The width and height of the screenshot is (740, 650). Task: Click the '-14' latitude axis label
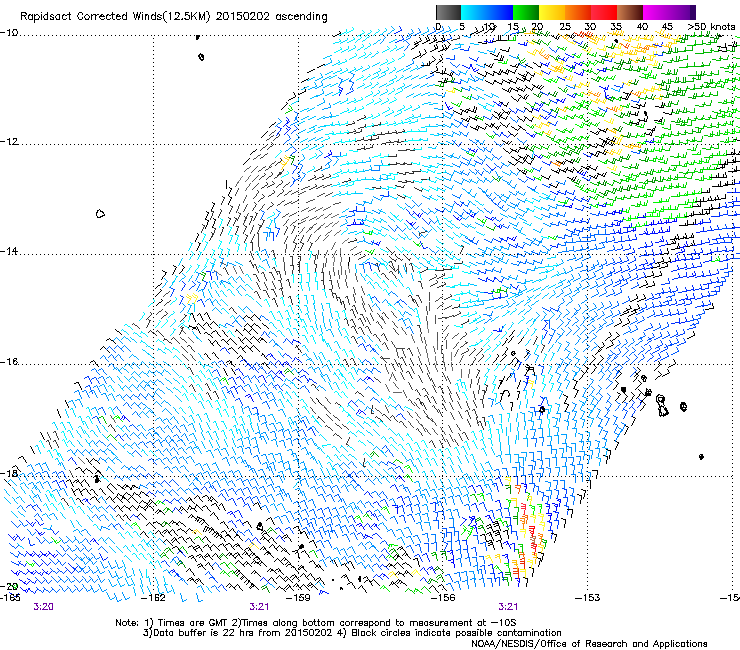[9, 252]
